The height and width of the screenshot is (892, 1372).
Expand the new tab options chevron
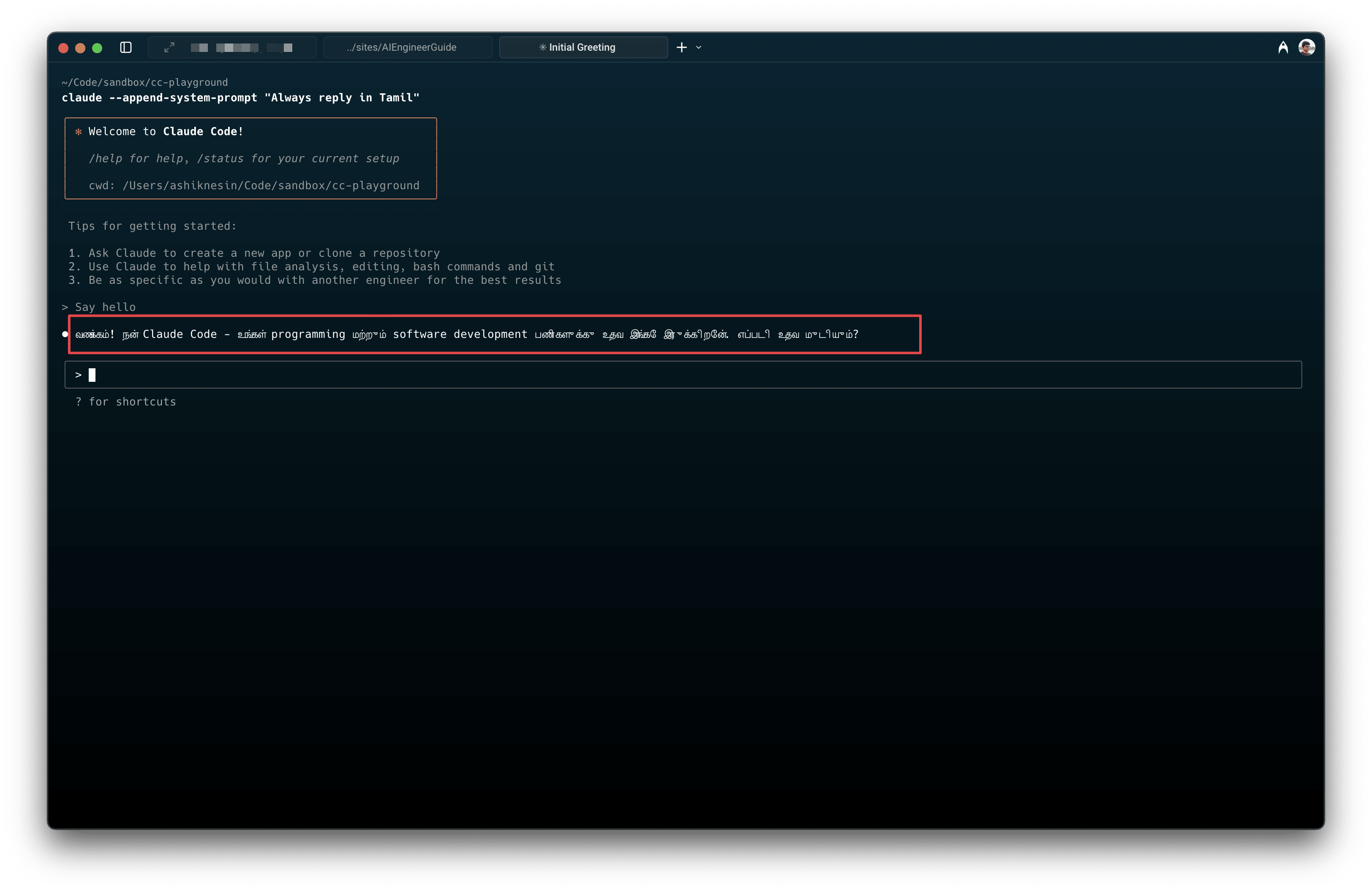pos(699,47)
